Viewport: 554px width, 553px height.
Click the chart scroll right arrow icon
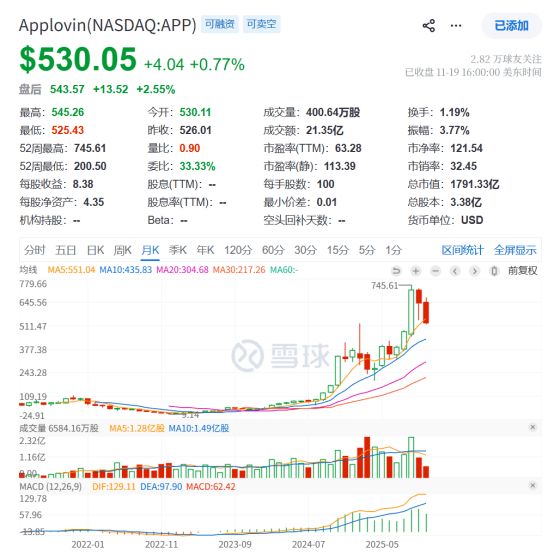(x=475, y=271)
